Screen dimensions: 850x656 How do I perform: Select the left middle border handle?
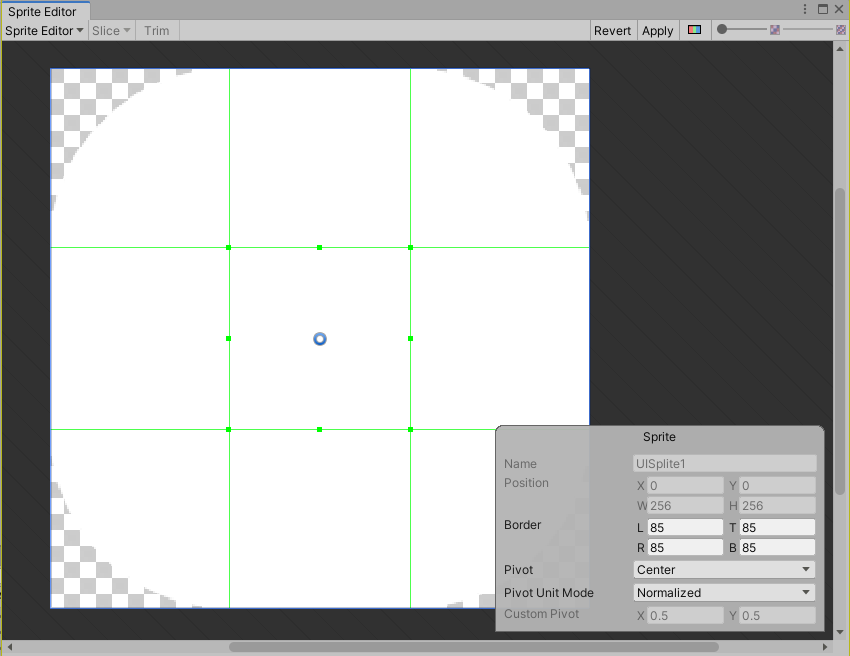pyautogui.click(x=229, y=338)
